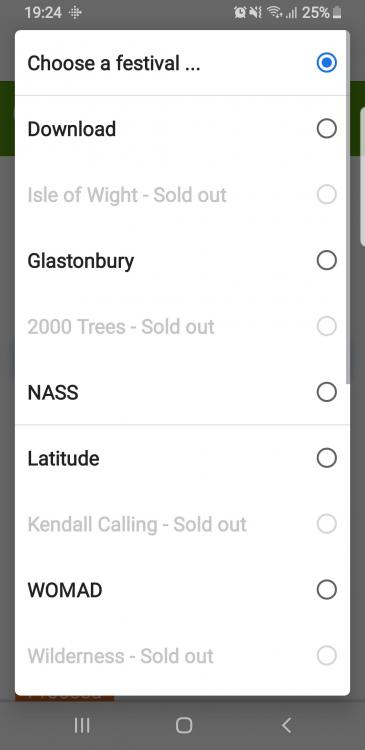Image resolution: width=365 pixels, height=750 pixels.
Task: Tap the Wi-Fi signal icon
Action: tap(275, 13)
